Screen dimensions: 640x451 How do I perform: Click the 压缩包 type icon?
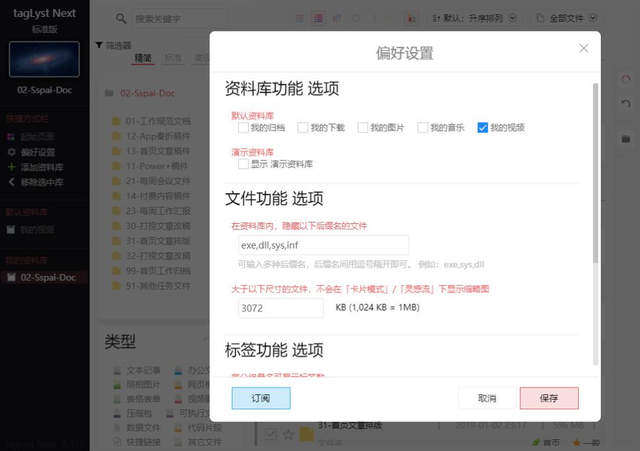tap(117, 413)
